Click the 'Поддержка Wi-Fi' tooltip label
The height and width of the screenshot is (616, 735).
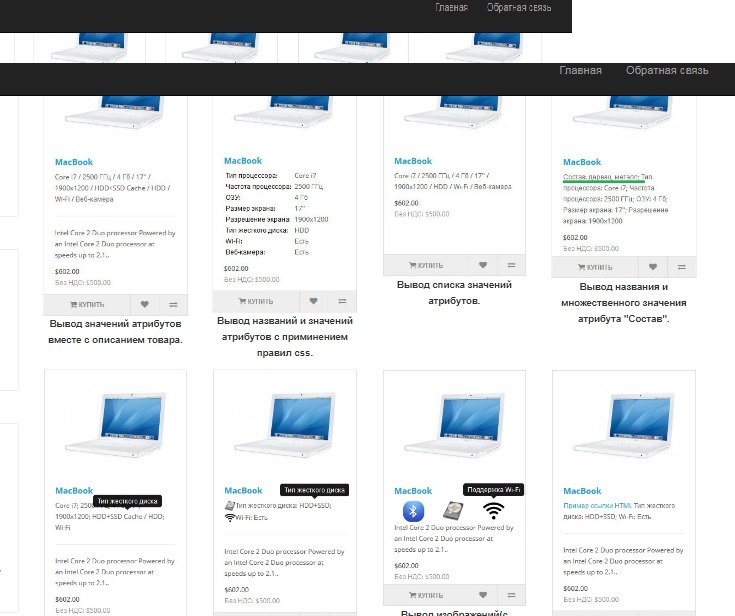point(494,489)
